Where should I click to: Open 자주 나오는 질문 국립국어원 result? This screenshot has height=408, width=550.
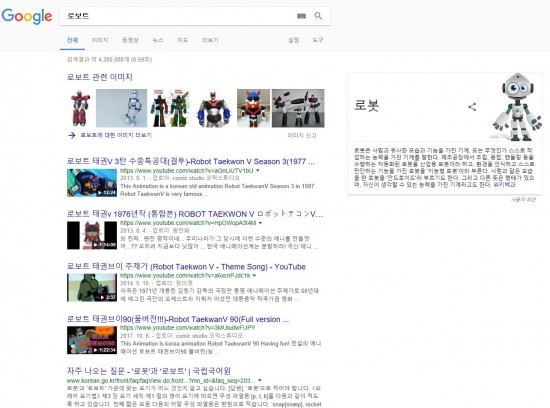click(x=149, y=371)
